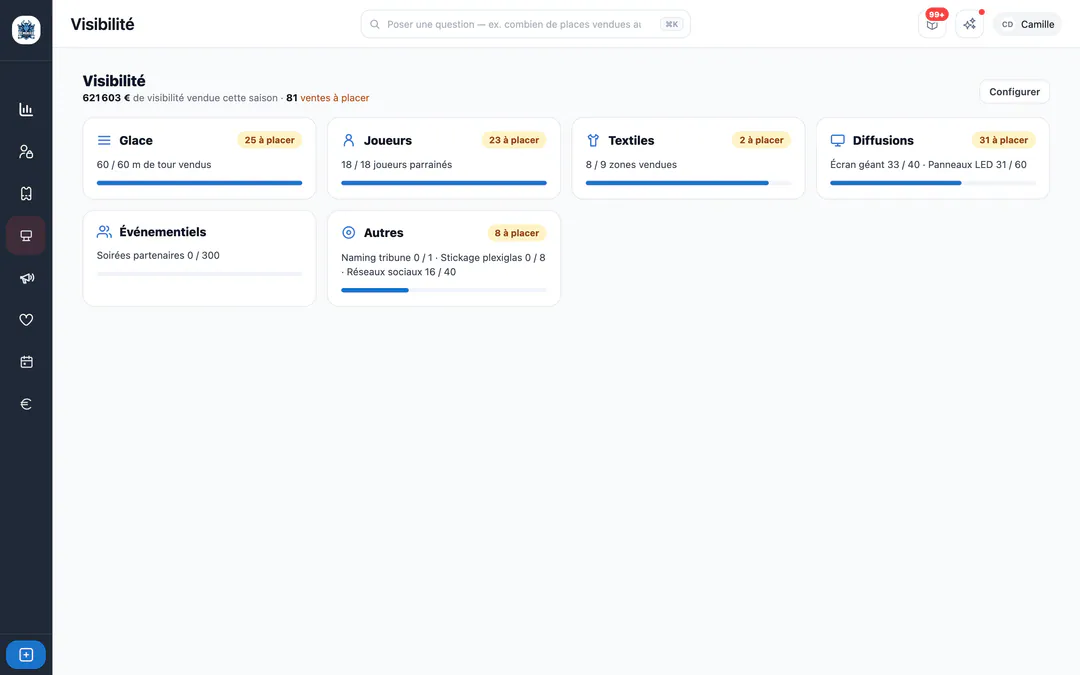
Task: Click the Autres target icon
Action: [349, 233]
